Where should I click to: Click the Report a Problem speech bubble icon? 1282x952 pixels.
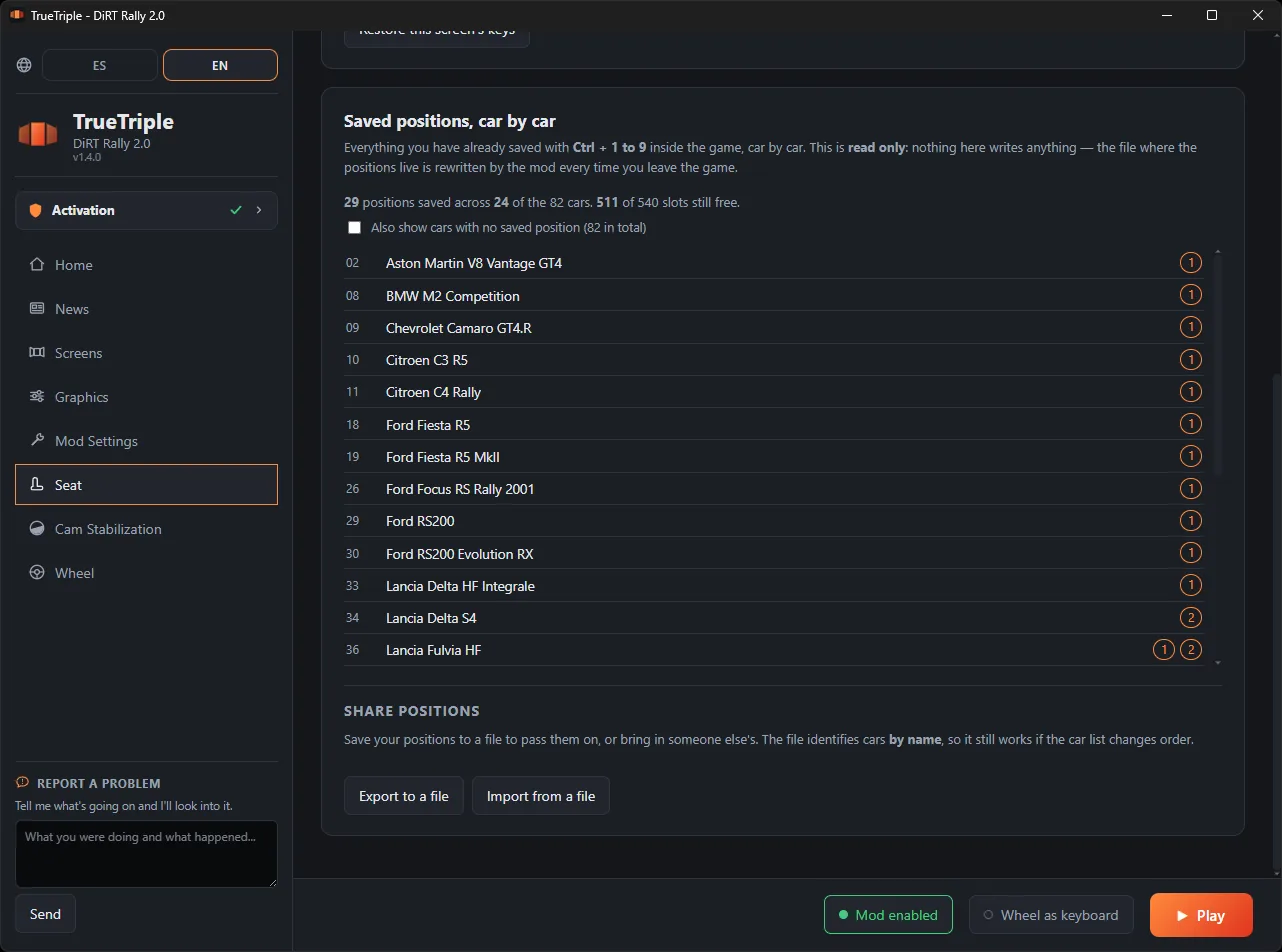click(x=22, y=783)
